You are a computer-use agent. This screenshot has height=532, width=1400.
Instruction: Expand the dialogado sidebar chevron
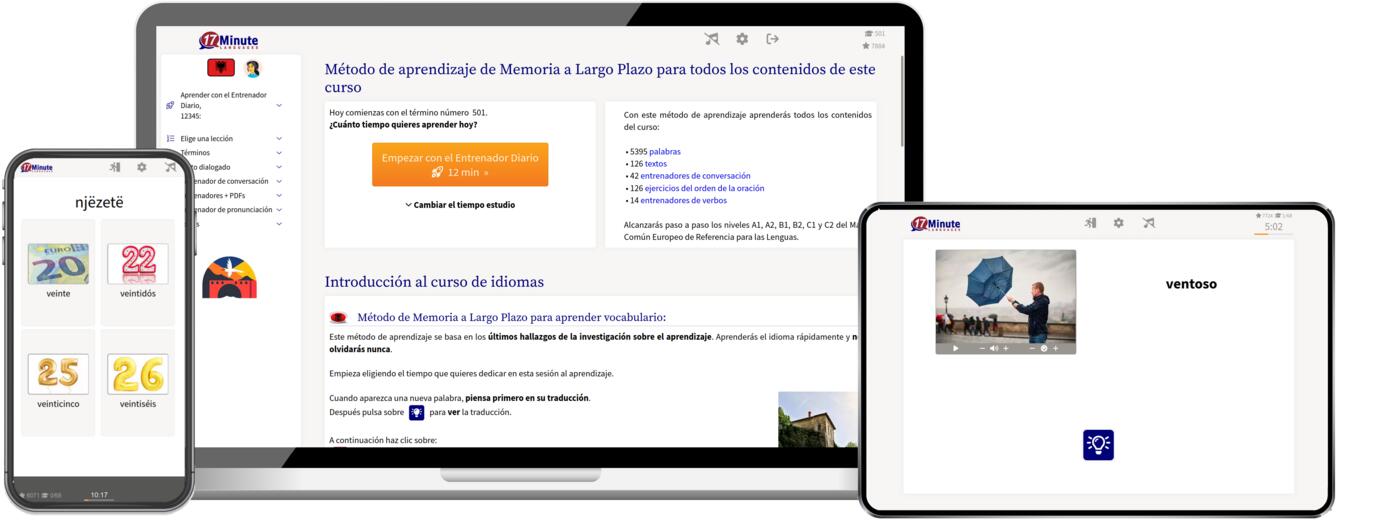click(279, 167)
